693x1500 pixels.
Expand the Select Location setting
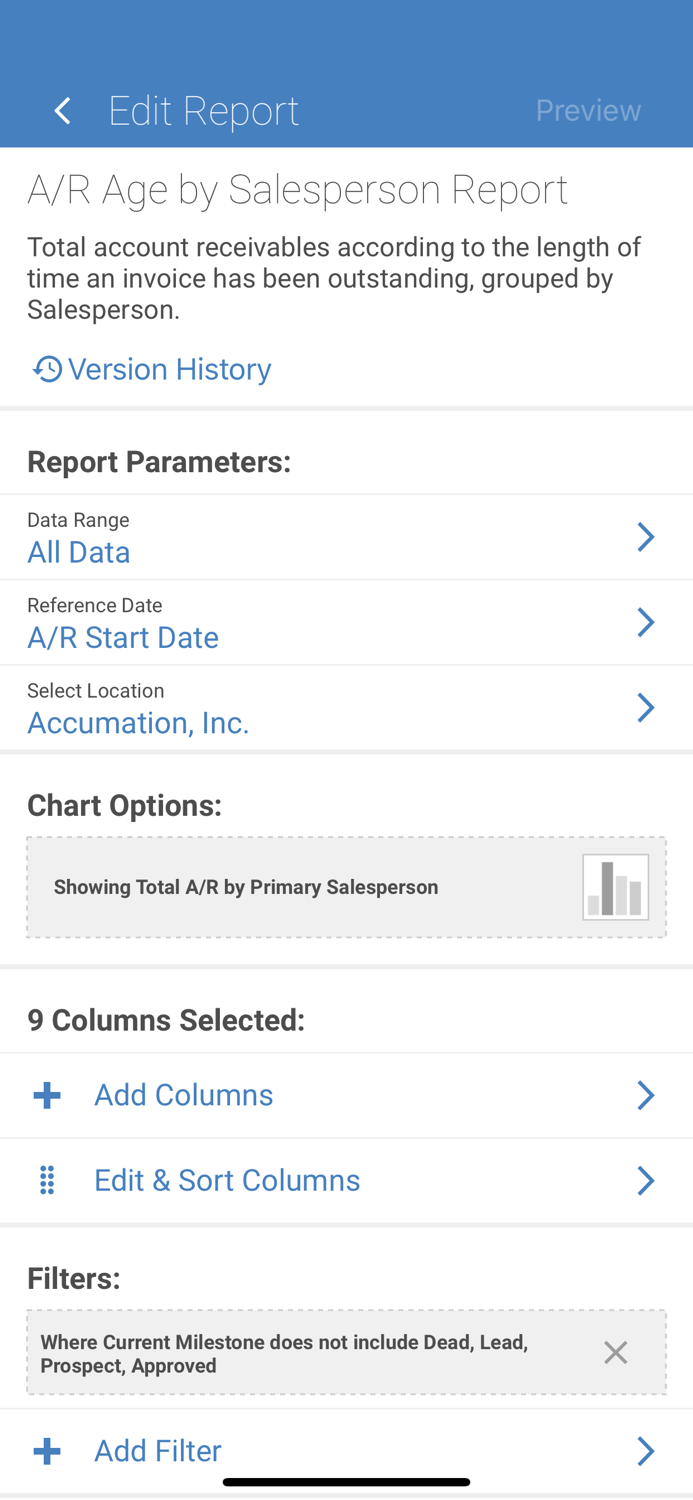click(x=647, y=707)
